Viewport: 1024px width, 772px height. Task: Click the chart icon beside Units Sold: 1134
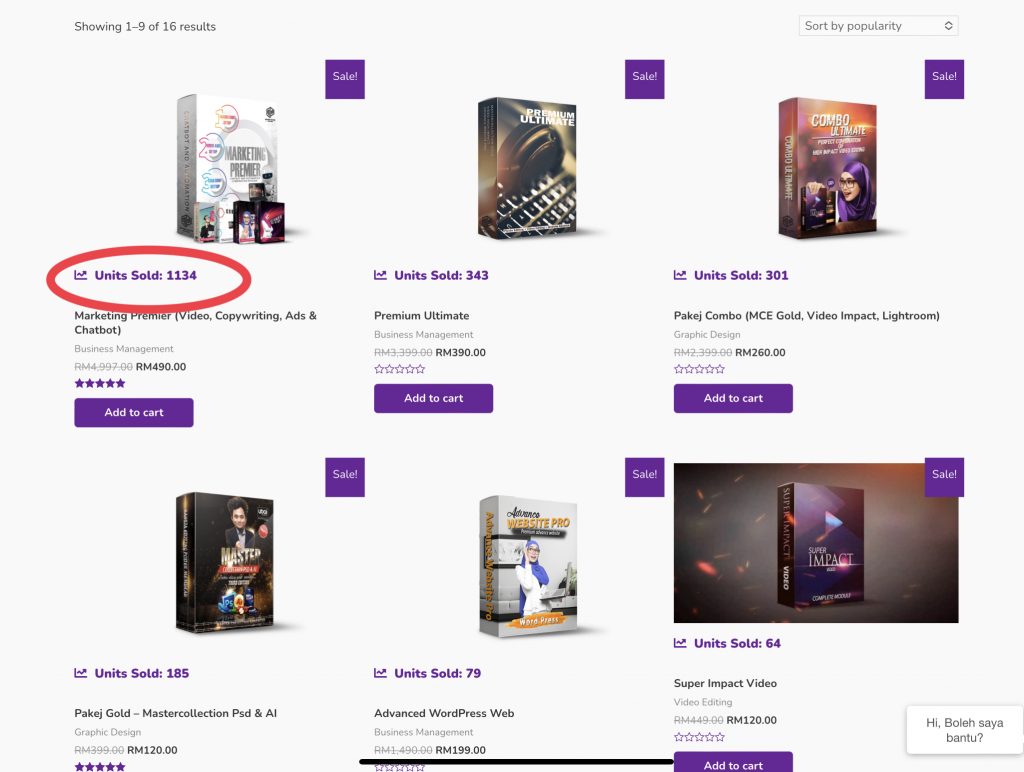pyautogui.click(x=81, y=275)
